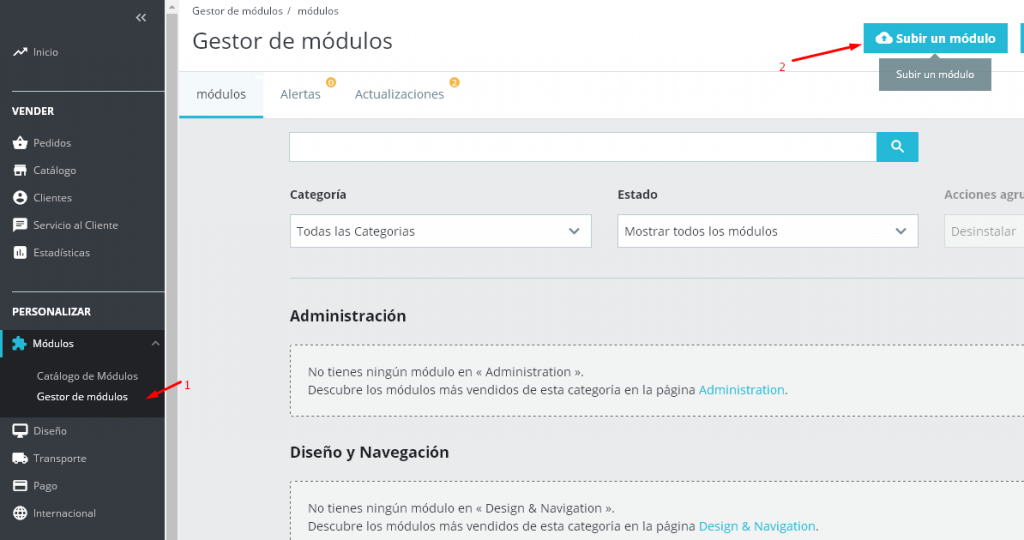Click the Pago credit card icon
The image size is (1024, 540).
click(20, 485)
